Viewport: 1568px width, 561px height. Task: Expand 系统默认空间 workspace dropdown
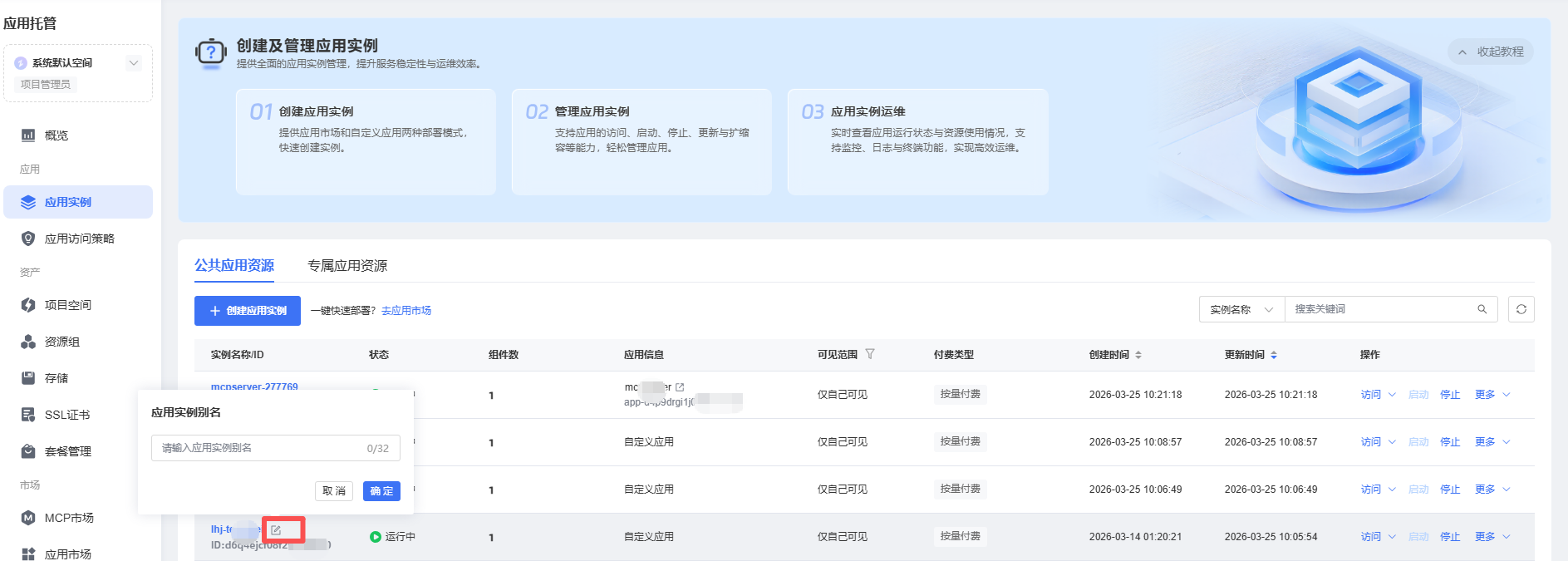[133, 63]
